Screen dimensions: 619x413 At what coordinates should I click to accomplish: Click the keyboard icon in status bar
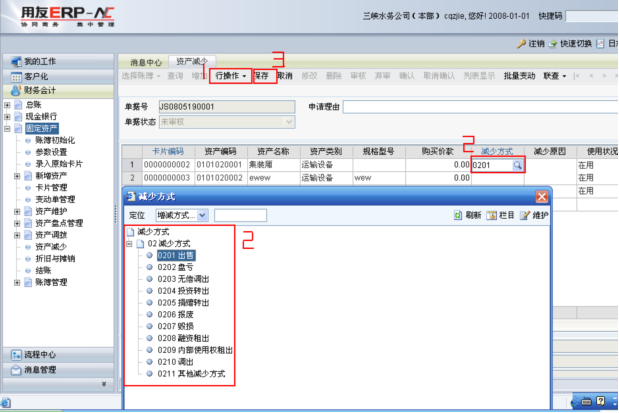(586, 402)
